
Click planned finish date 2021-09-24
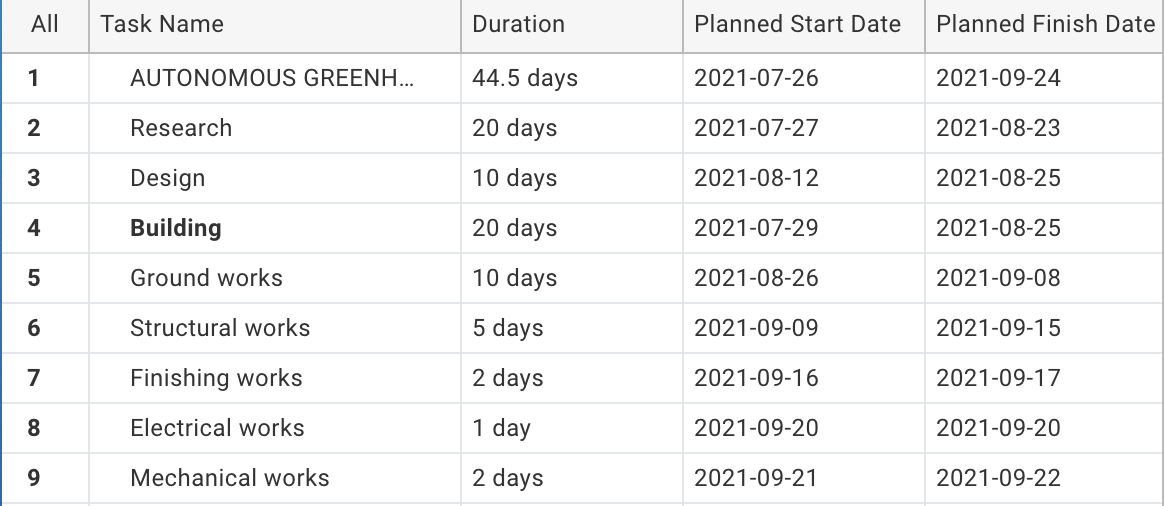[x=998, y=78]
